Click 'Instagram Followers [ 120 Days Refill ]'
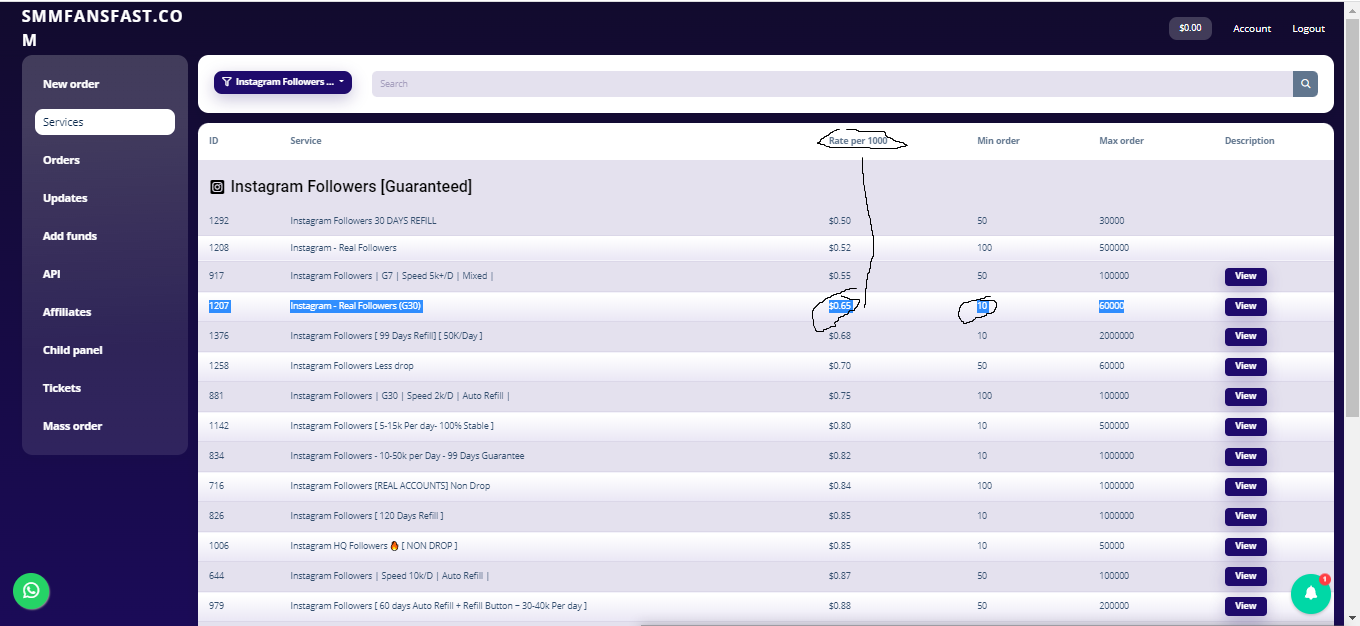Viewport: 1360px width, 626px height. [367, 516]
